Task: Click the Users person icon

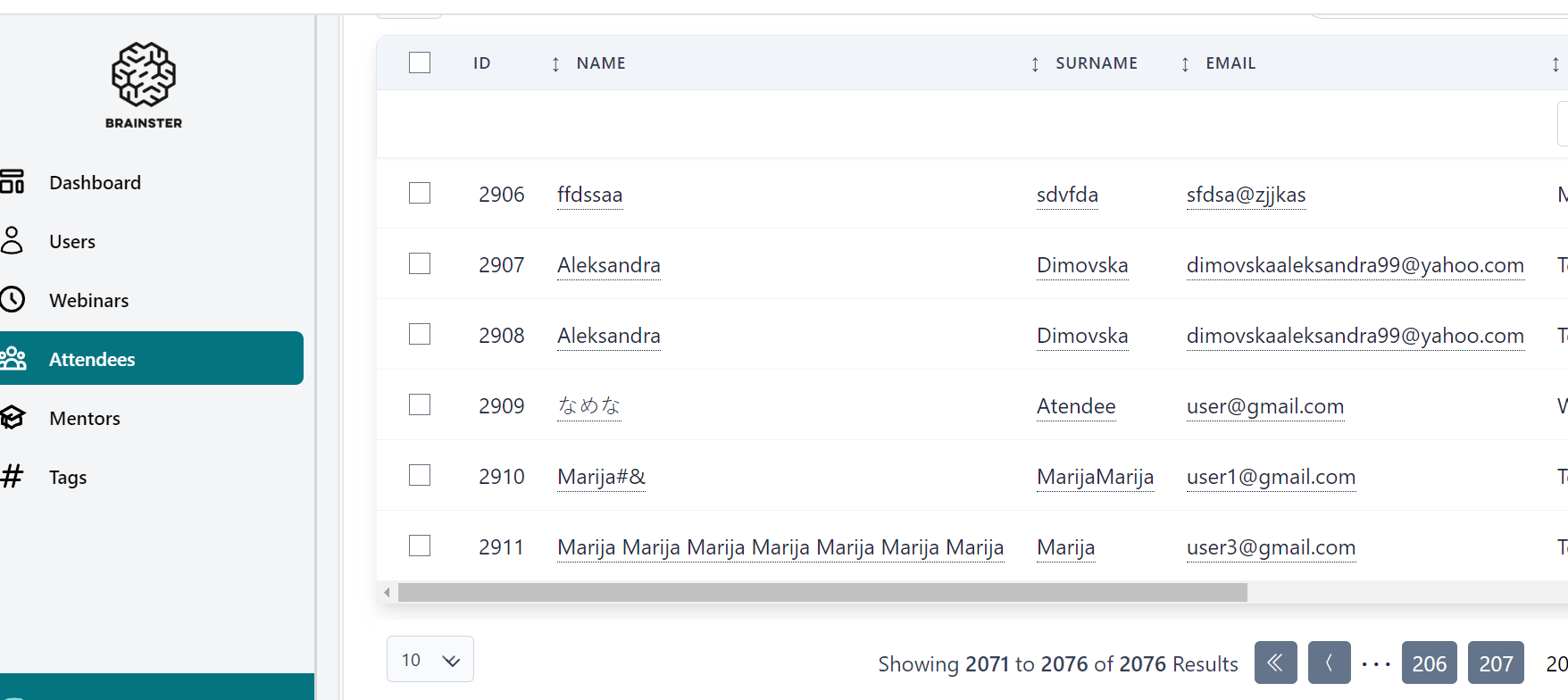Action: [13, 241]
